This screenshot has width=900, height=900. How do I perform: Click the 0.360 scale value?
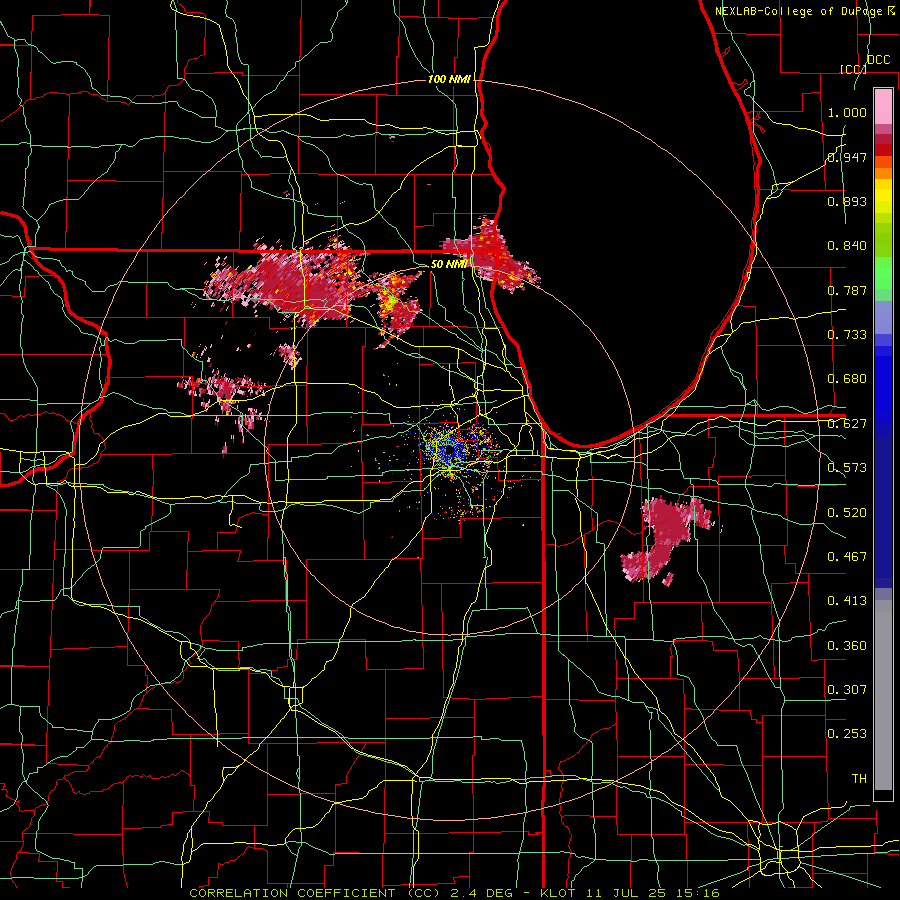847,646
